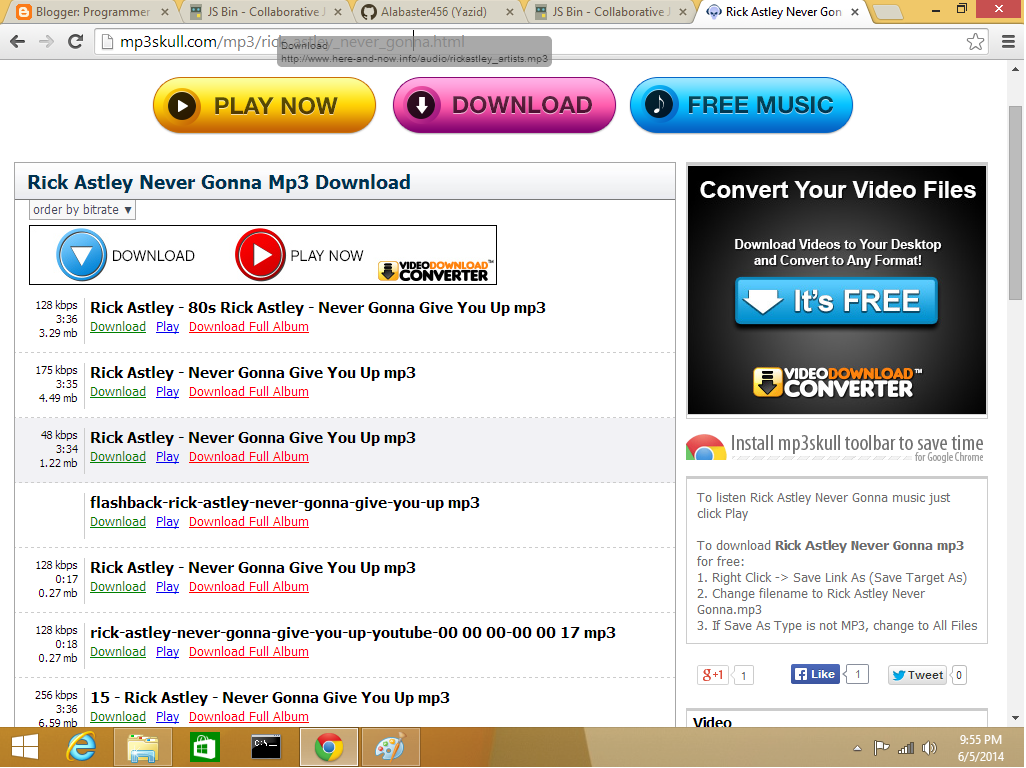The width and height of the screenshot is (1026, 768).
Task: Click the Google +1 button
Action: coord(713,674)
